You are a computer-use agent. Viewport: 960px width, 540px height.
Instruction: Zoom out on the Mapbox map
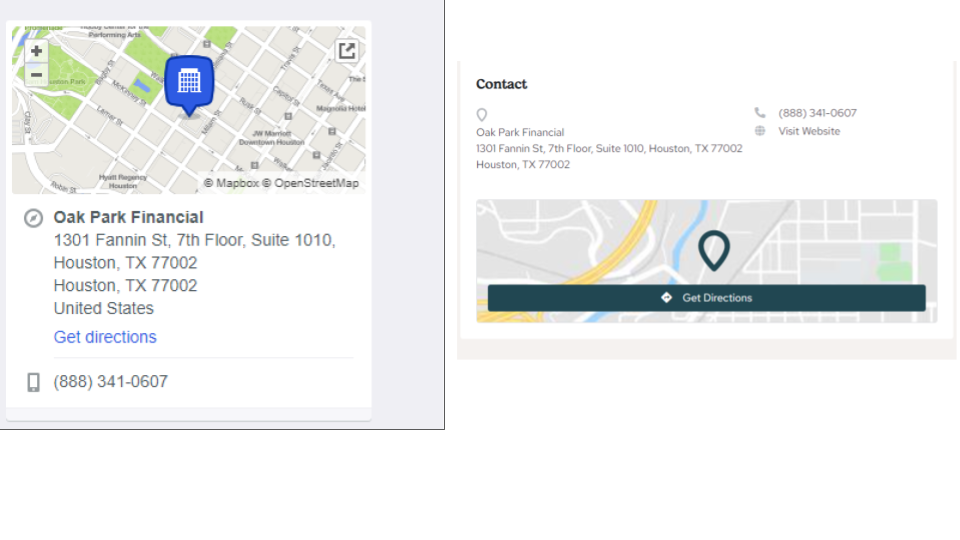point(36,75)
